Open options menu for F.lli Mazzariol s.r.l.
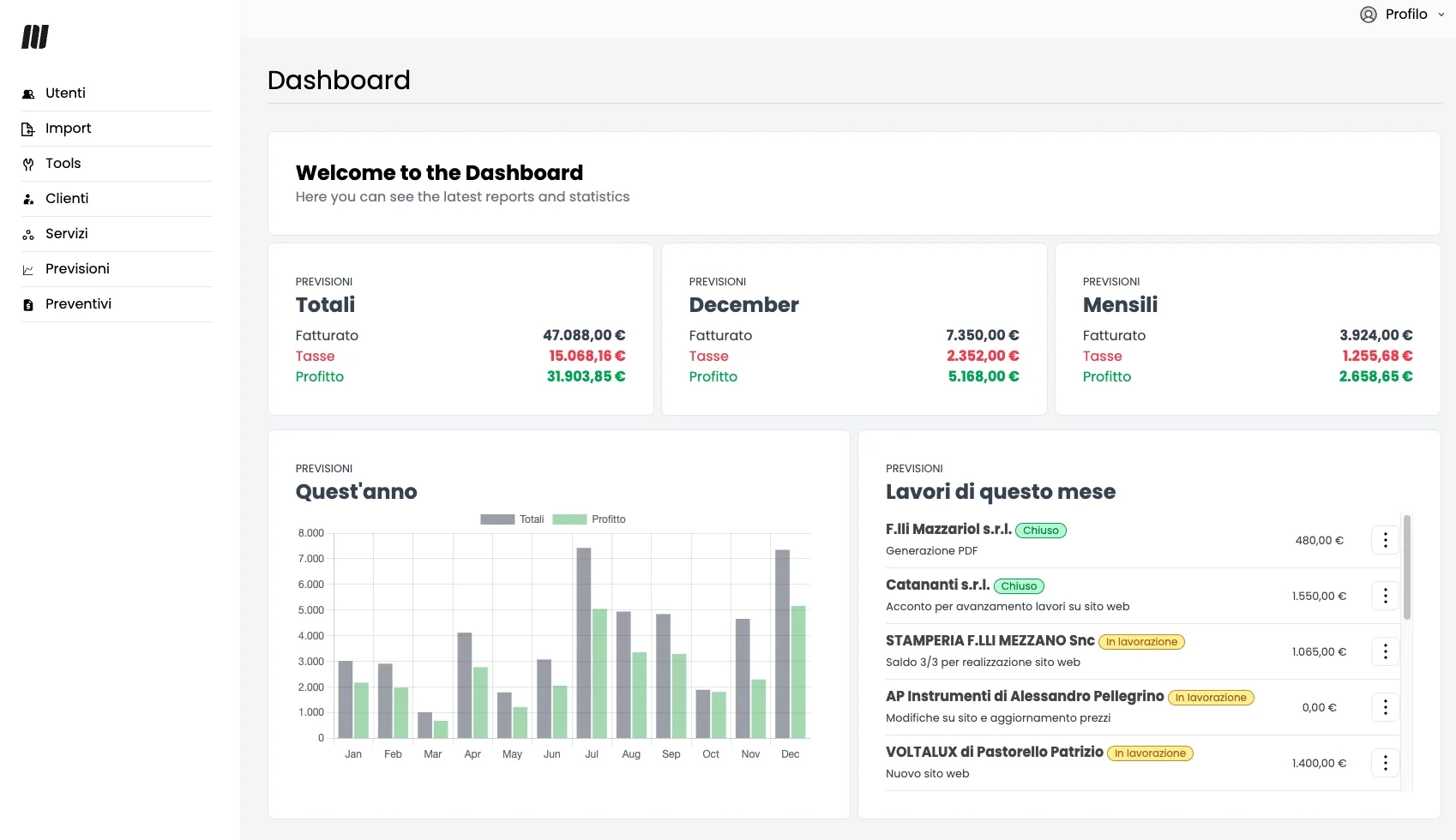The width and height of the screenshot is (1456, 840). click(x=1386, y=540)
